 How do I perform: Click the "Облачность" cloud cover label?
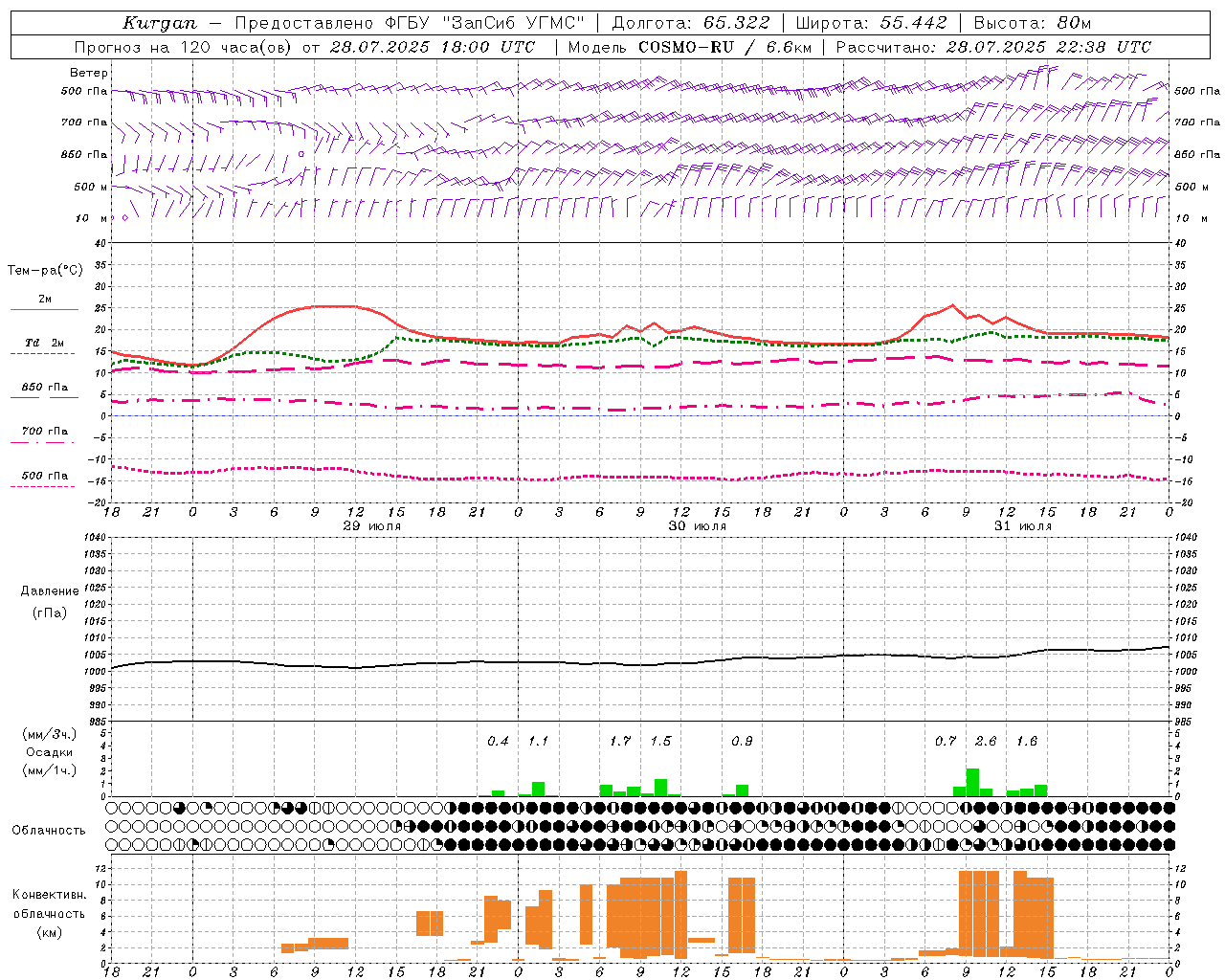click(x=49, y=830)
